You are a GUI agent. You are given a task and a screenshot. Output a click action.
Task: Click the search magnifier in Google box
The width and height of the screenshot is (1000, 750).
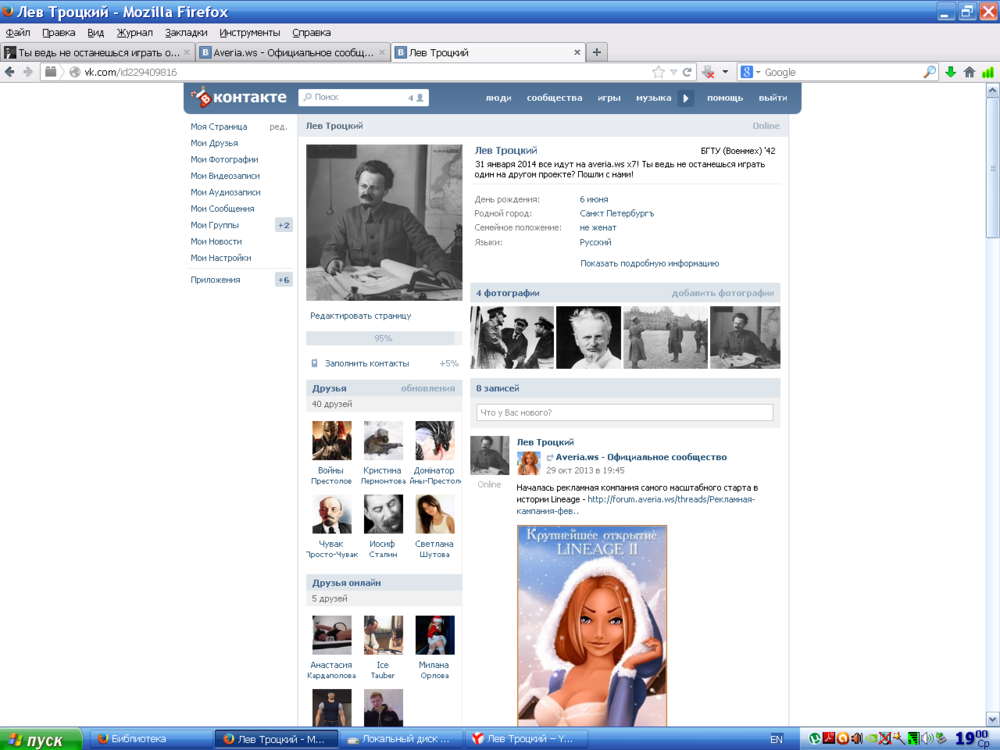(929, 72)
